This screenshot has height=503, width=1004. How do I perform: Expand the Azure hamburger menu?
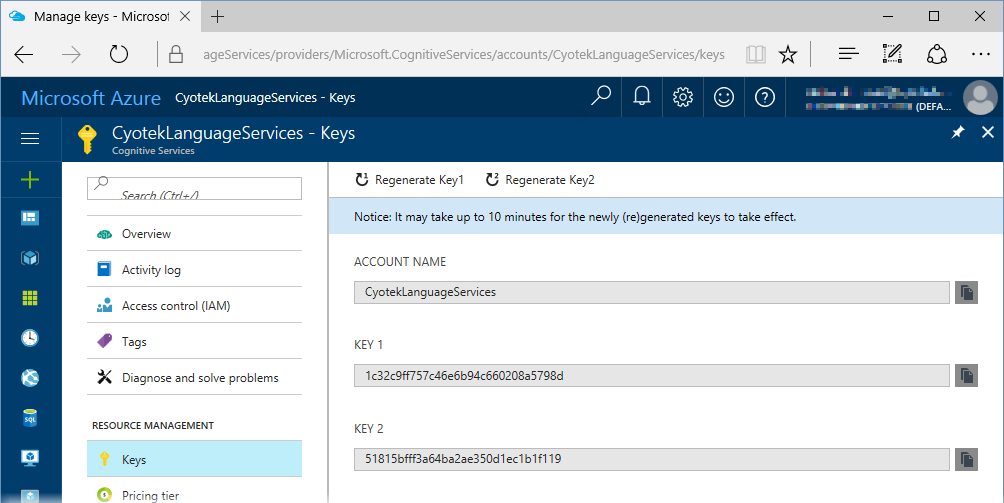(x=30, y=138)
